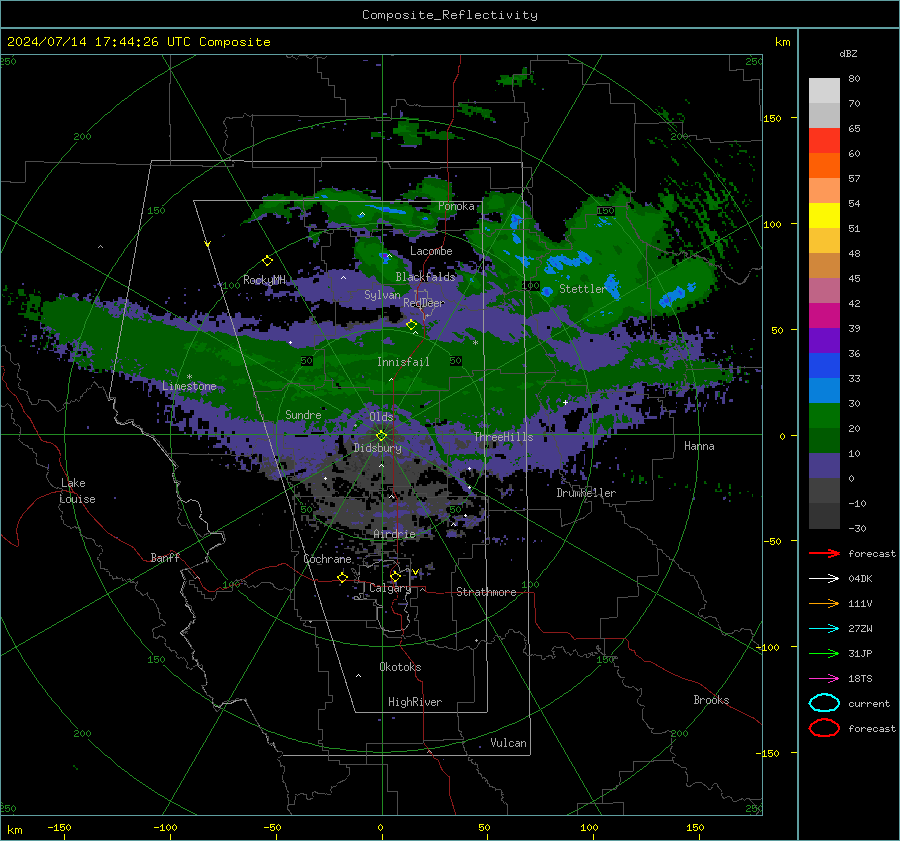Click the Banff town label
This screenshot has width=900, height=841.
[165, 557]
